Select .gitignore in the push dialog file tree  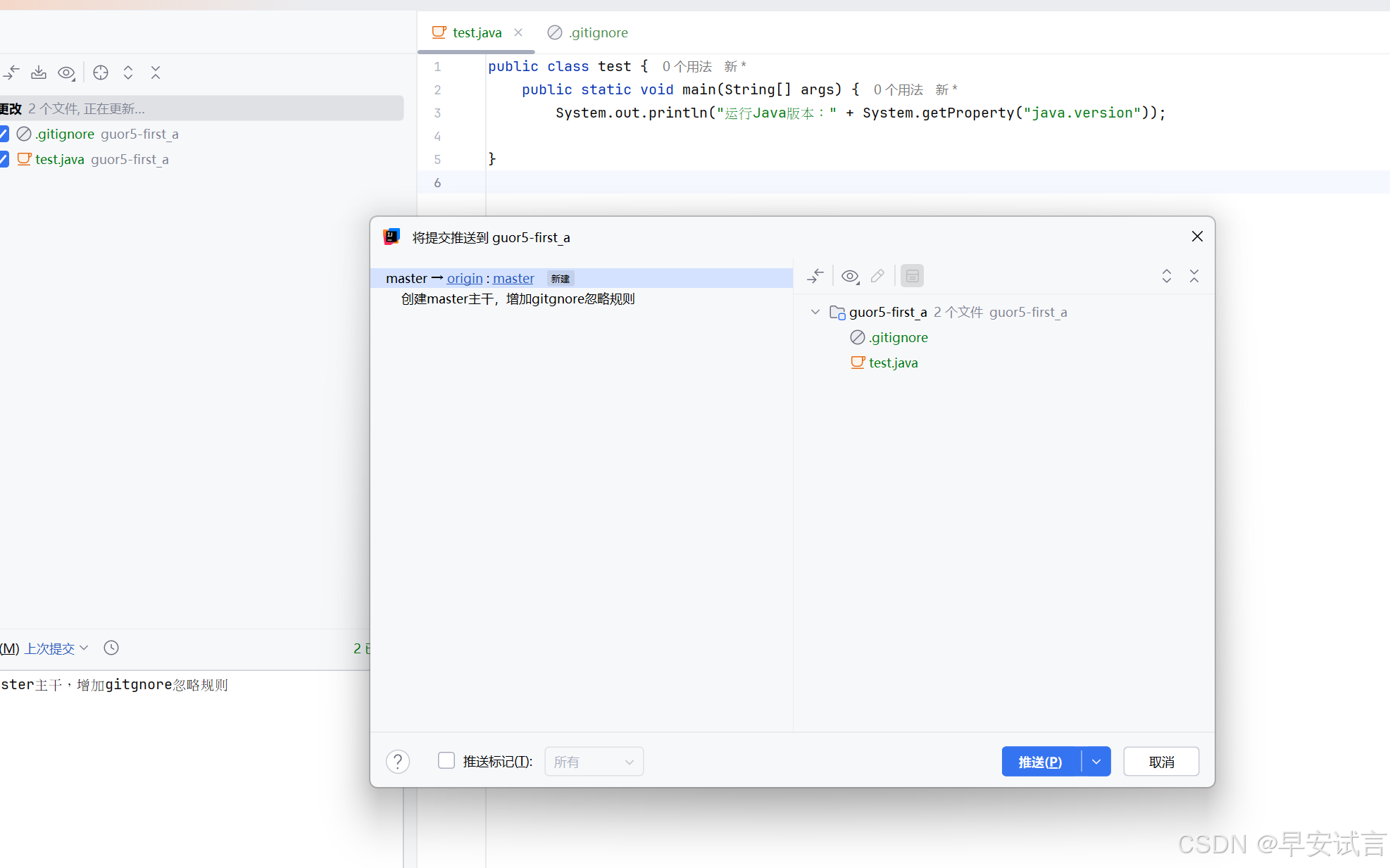899,337
